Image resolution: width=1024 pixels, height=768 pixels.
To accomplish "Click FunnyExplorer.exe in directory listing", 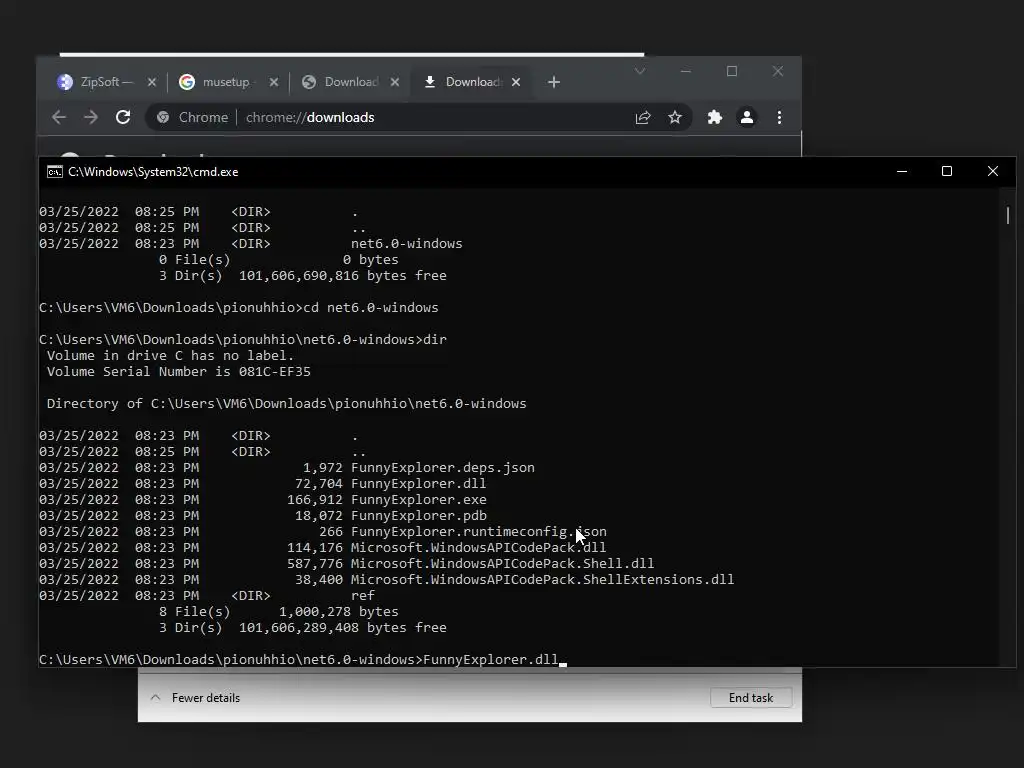I will pos(418,500).
